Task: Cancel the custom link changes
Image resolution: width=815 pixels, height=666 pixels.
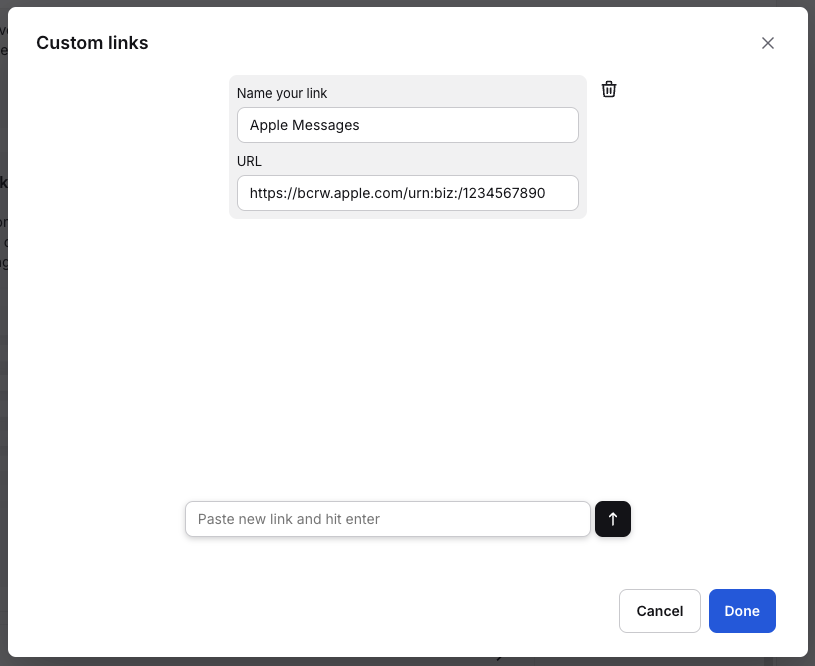Action: point(659,611)
